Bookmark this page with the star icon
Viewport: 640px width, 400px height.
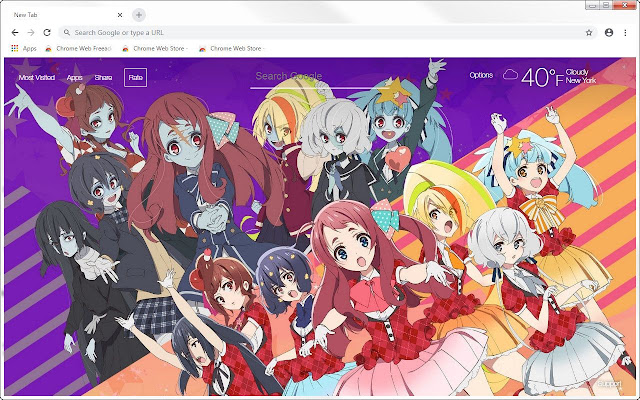(589, 33)
